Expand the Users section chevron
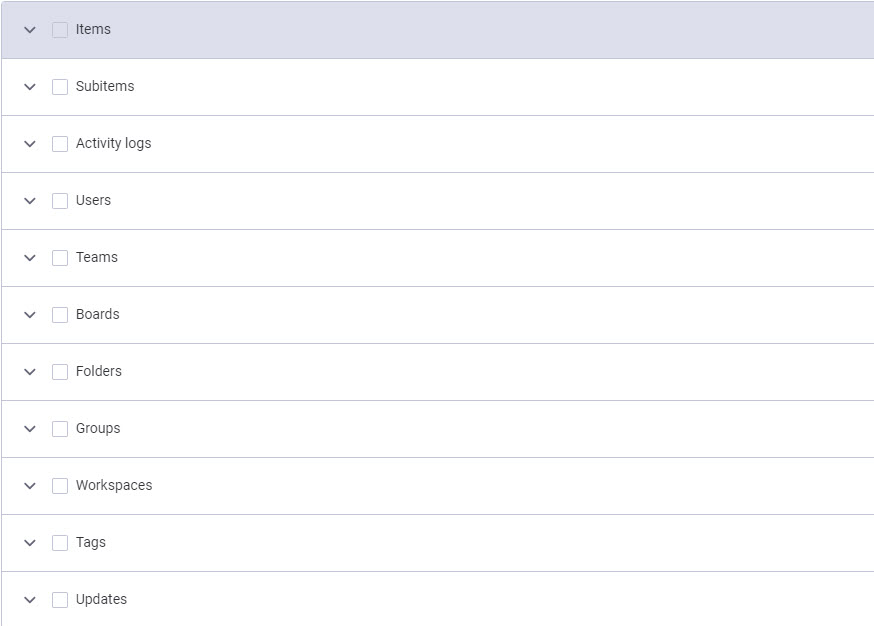The height and width of the screenshot is (626, 874). [x=30, y=201]
